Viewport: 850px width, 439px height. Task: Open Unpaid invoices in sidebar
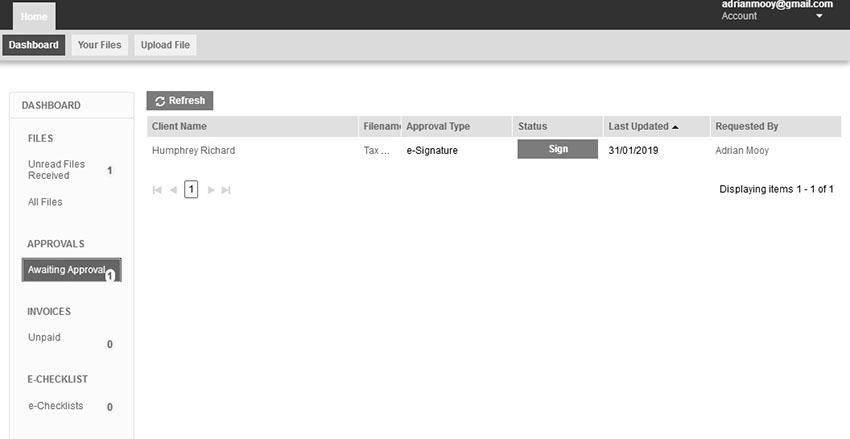44,338
